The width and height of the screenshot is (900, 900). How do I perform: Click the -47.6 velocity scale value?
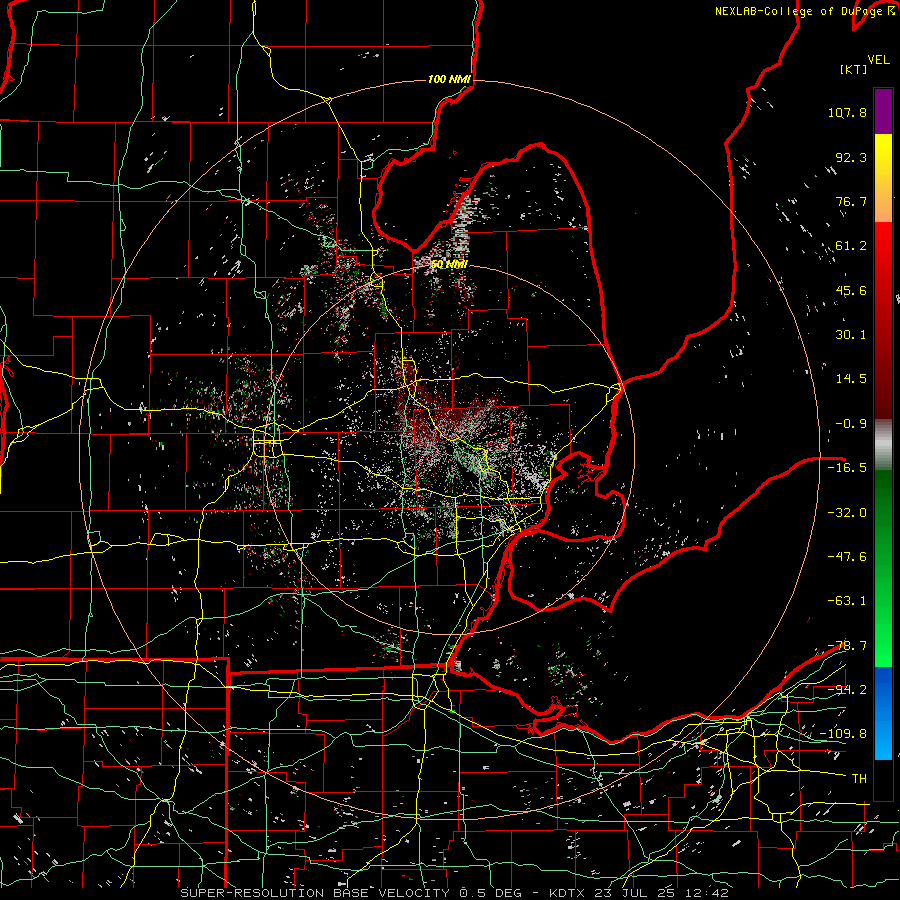coord(847,556)
